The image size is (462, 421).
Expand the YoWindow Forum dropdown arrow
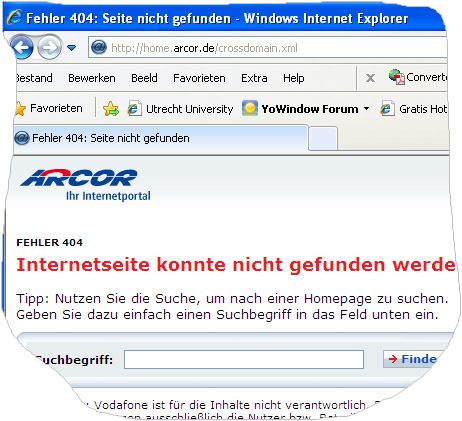pos(367,109)
